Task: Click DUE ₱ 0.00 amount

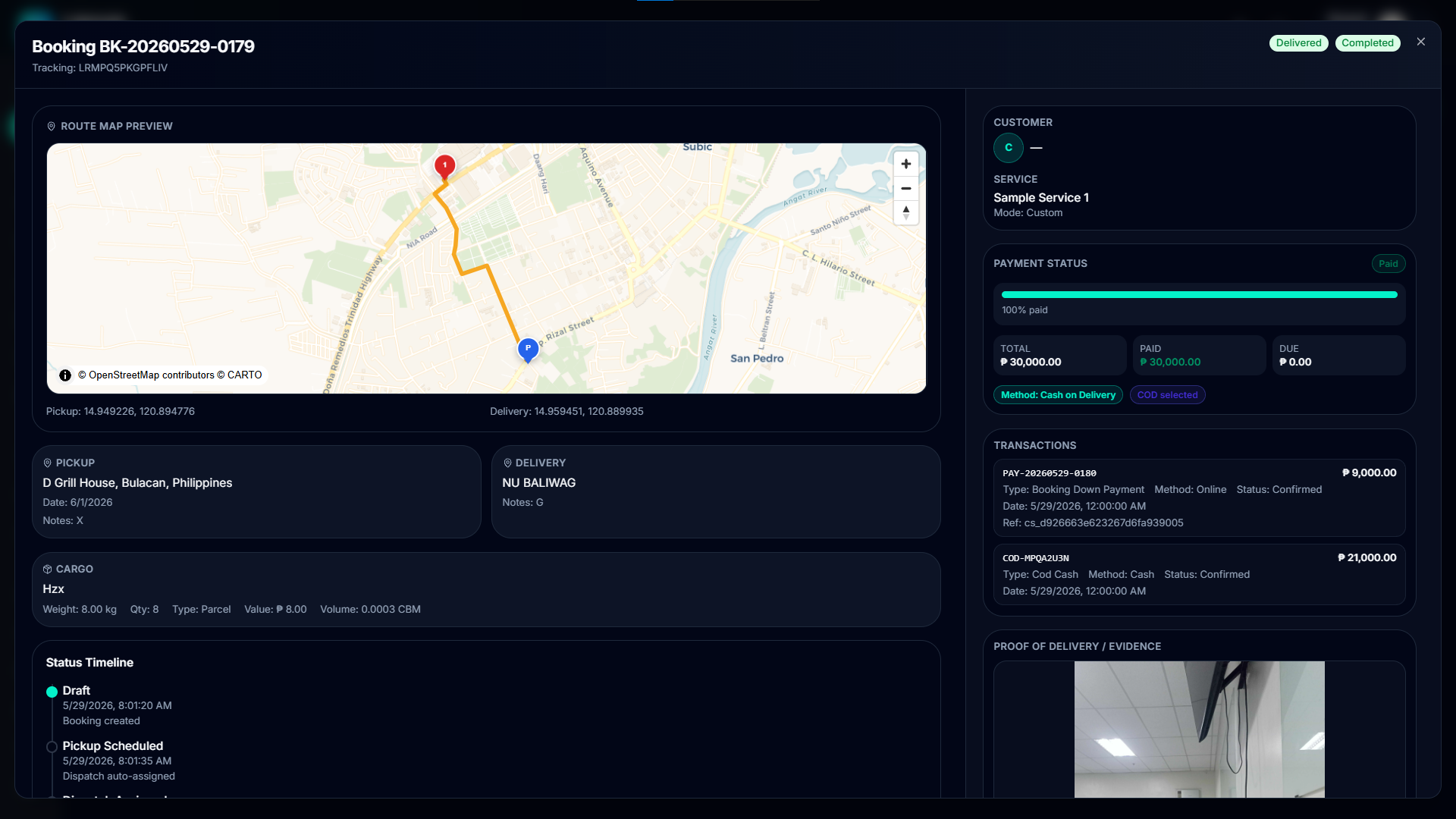Action: (1295, 362)
